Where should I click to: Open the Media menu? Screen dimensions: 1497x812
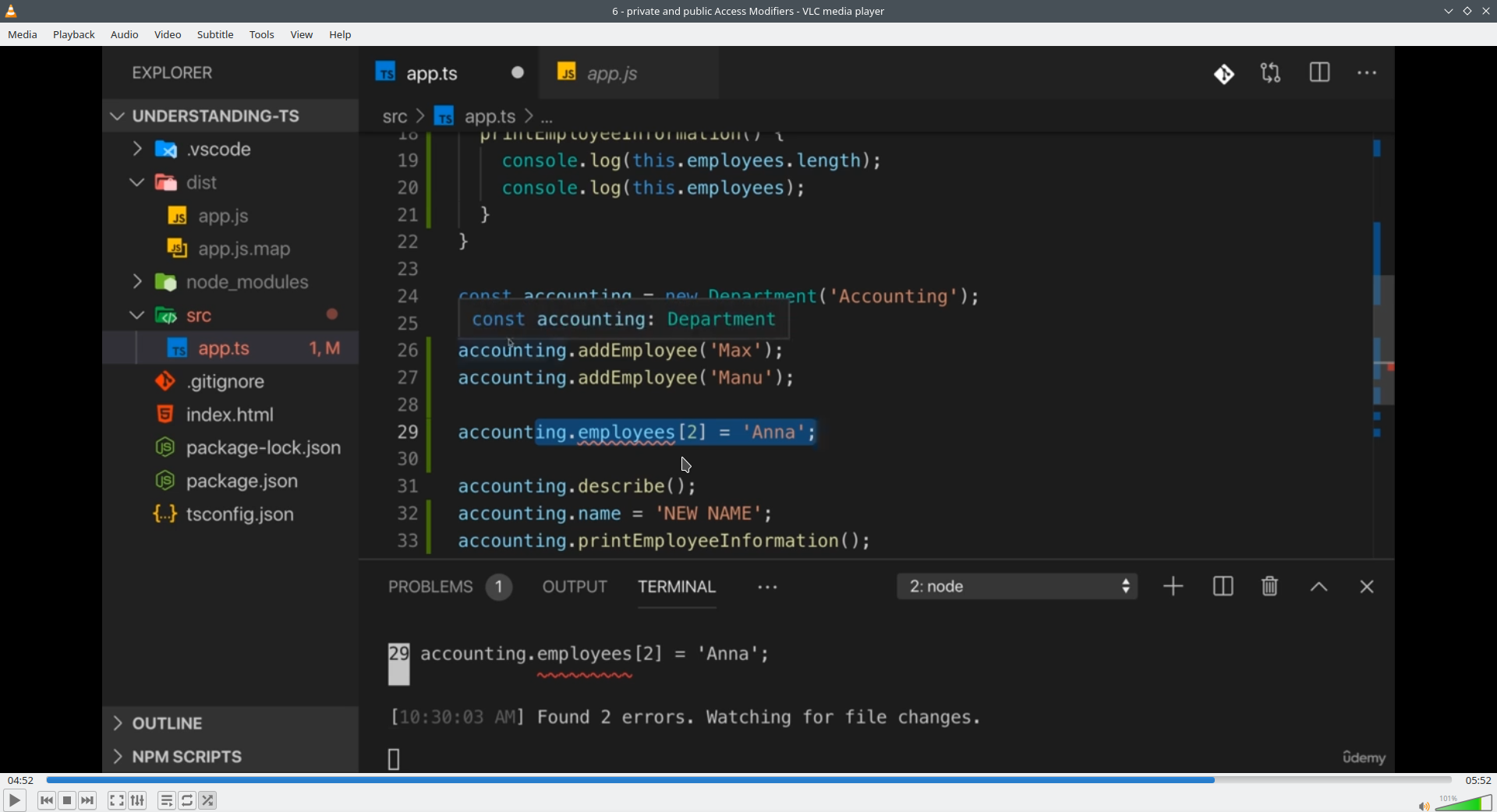(23, 35)
